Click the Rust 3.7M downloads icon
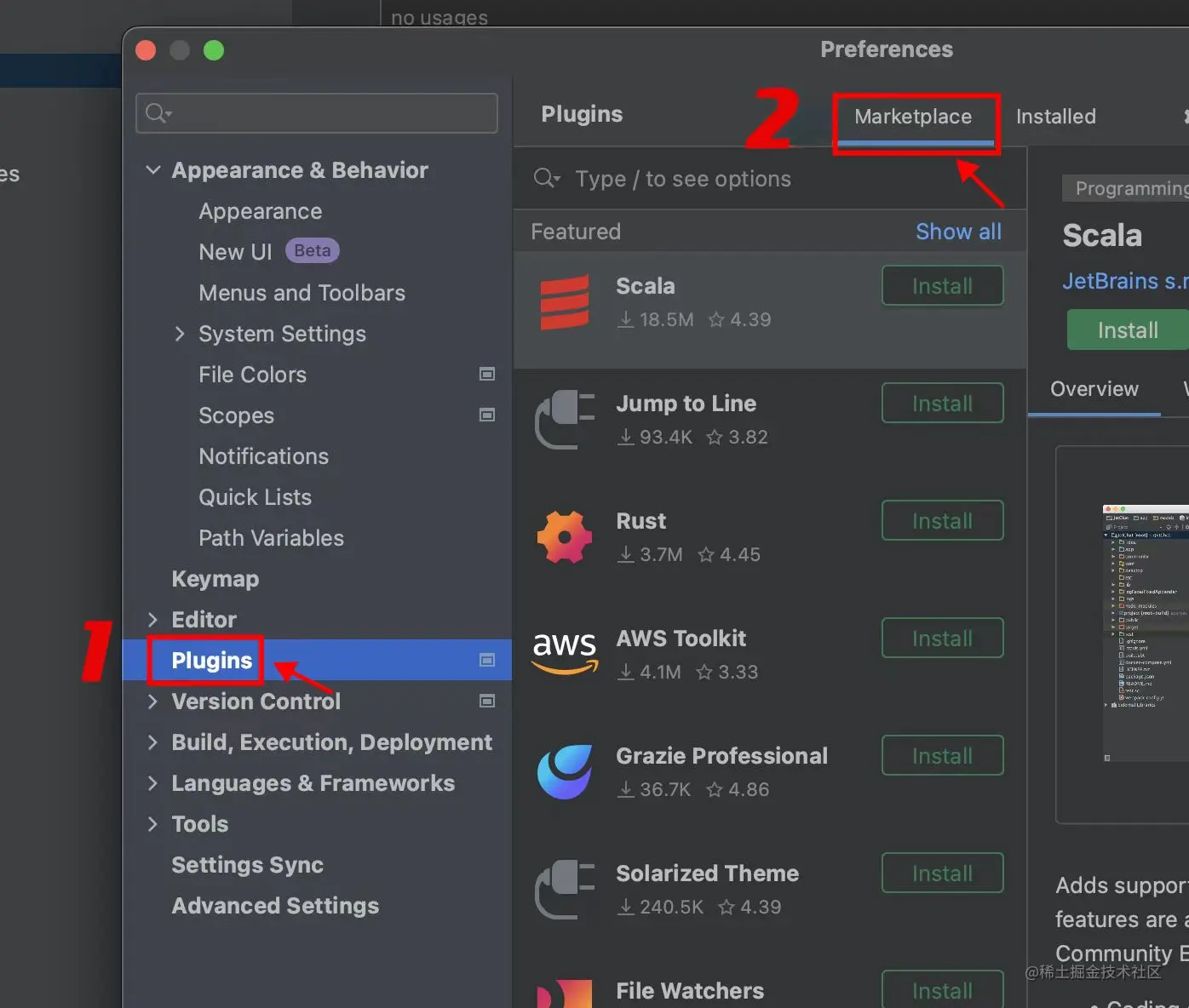Viewport: 1189px width, 1008px height. 626,554
